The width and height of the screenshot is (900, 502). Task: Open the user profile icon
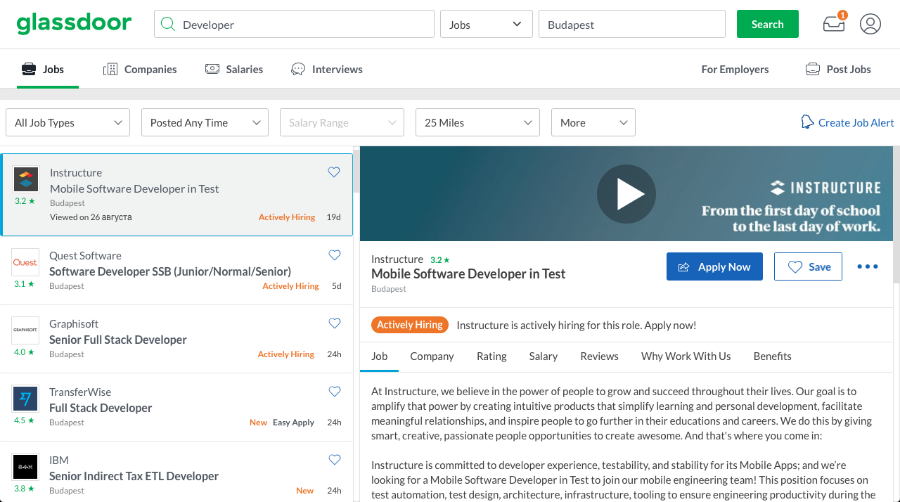[x=870, y=24]
